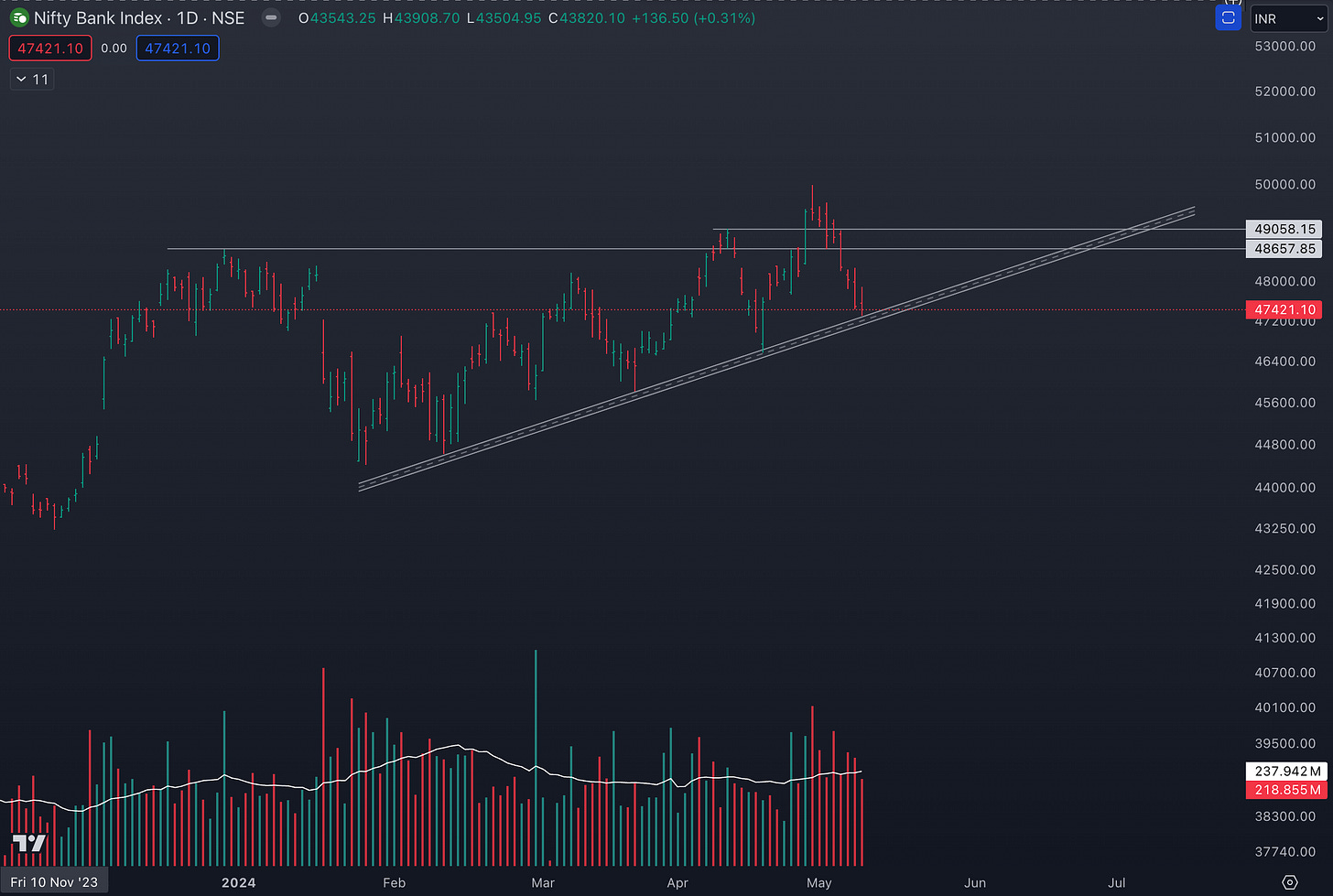Click the blue frame-shaped icon beside INR
Screen dimensions: 1333x896
(x=1229, y=18)
